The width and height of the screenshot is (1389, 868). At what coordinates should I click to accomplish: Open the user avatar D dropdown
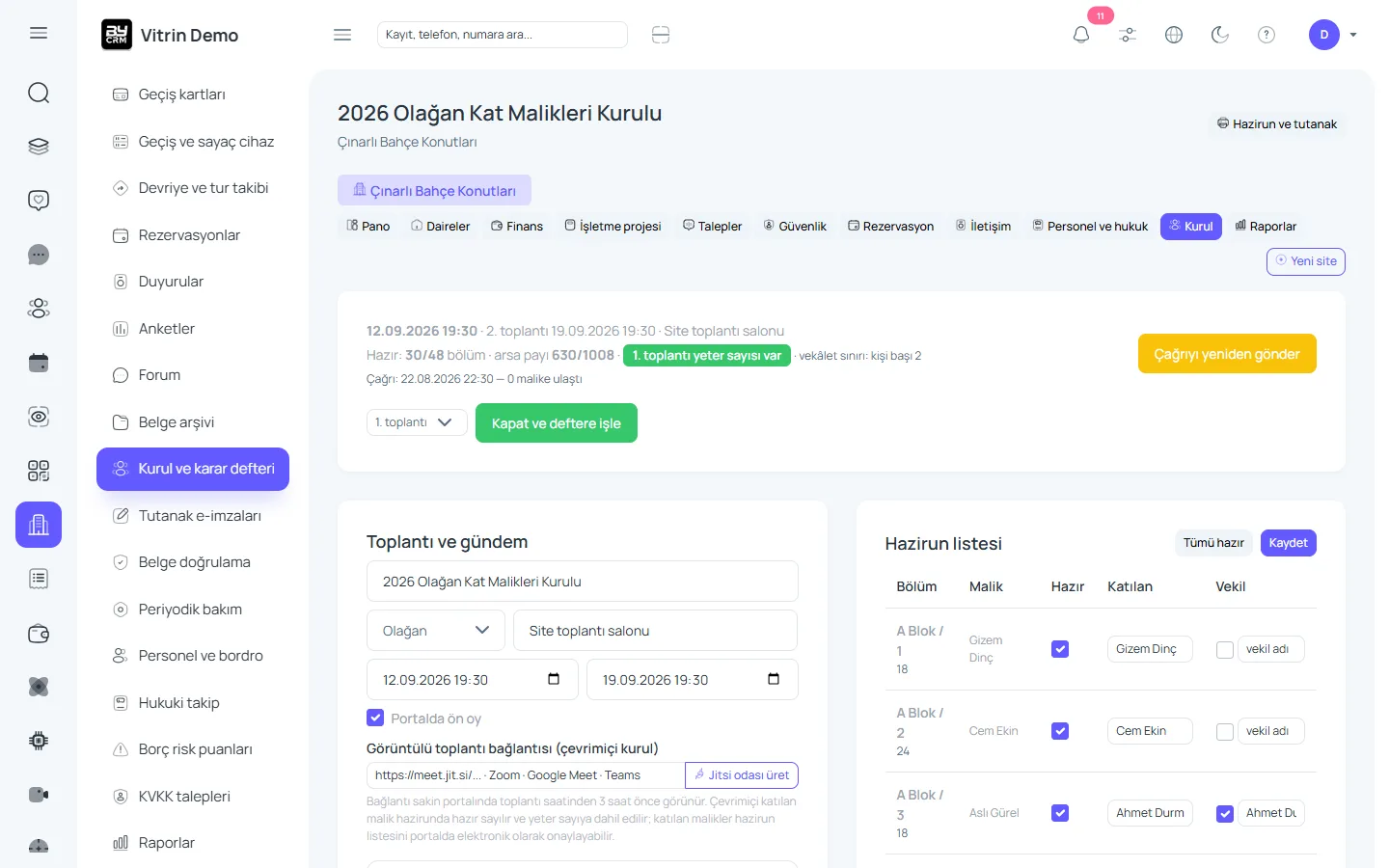[1333, 35]
